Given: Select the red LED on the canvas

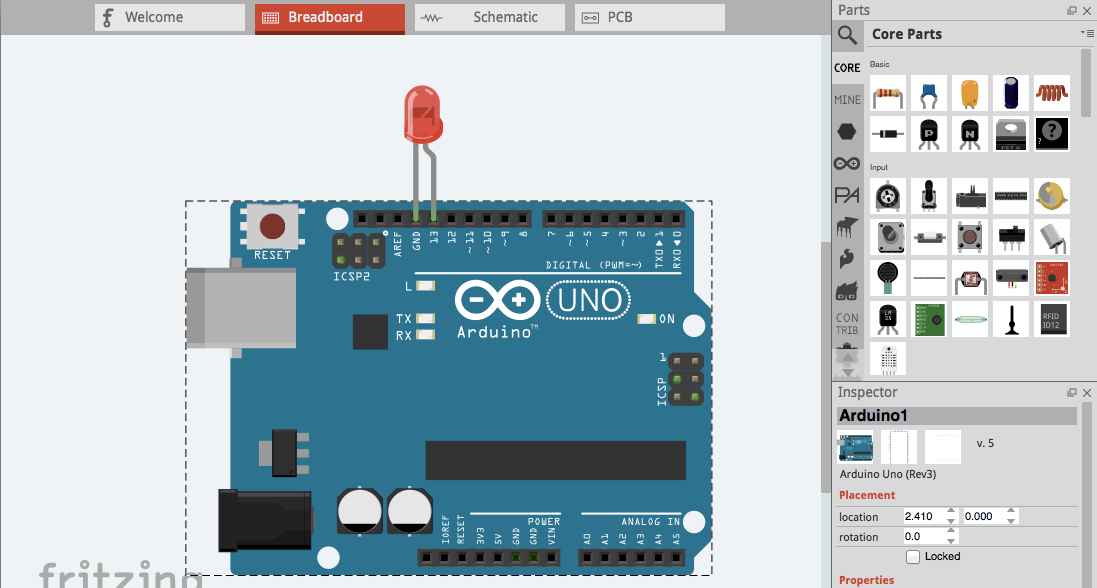Looking at the screenshot, I should 423,114.
